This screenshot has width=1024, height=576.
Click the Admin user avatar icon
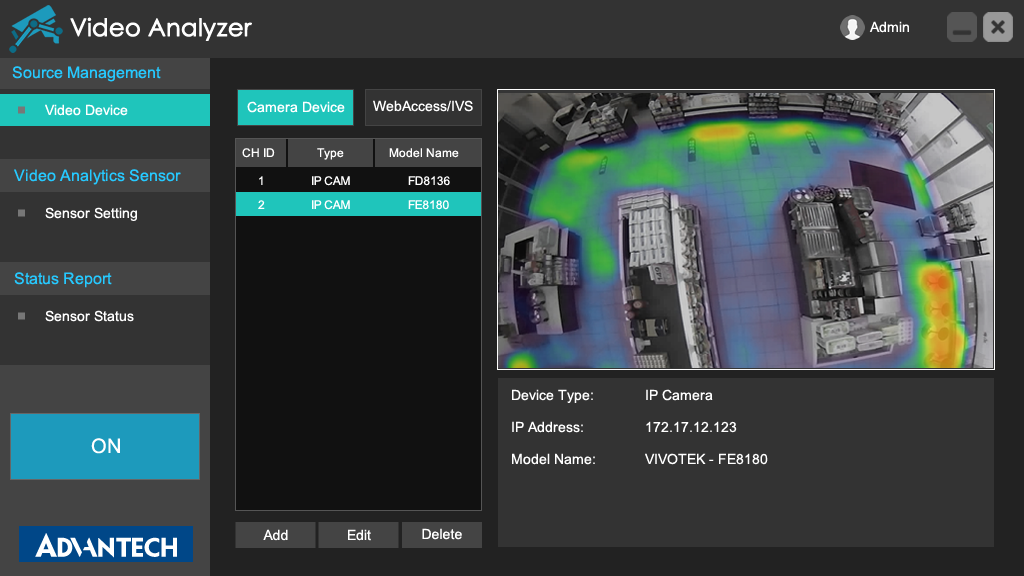point(852,28)
